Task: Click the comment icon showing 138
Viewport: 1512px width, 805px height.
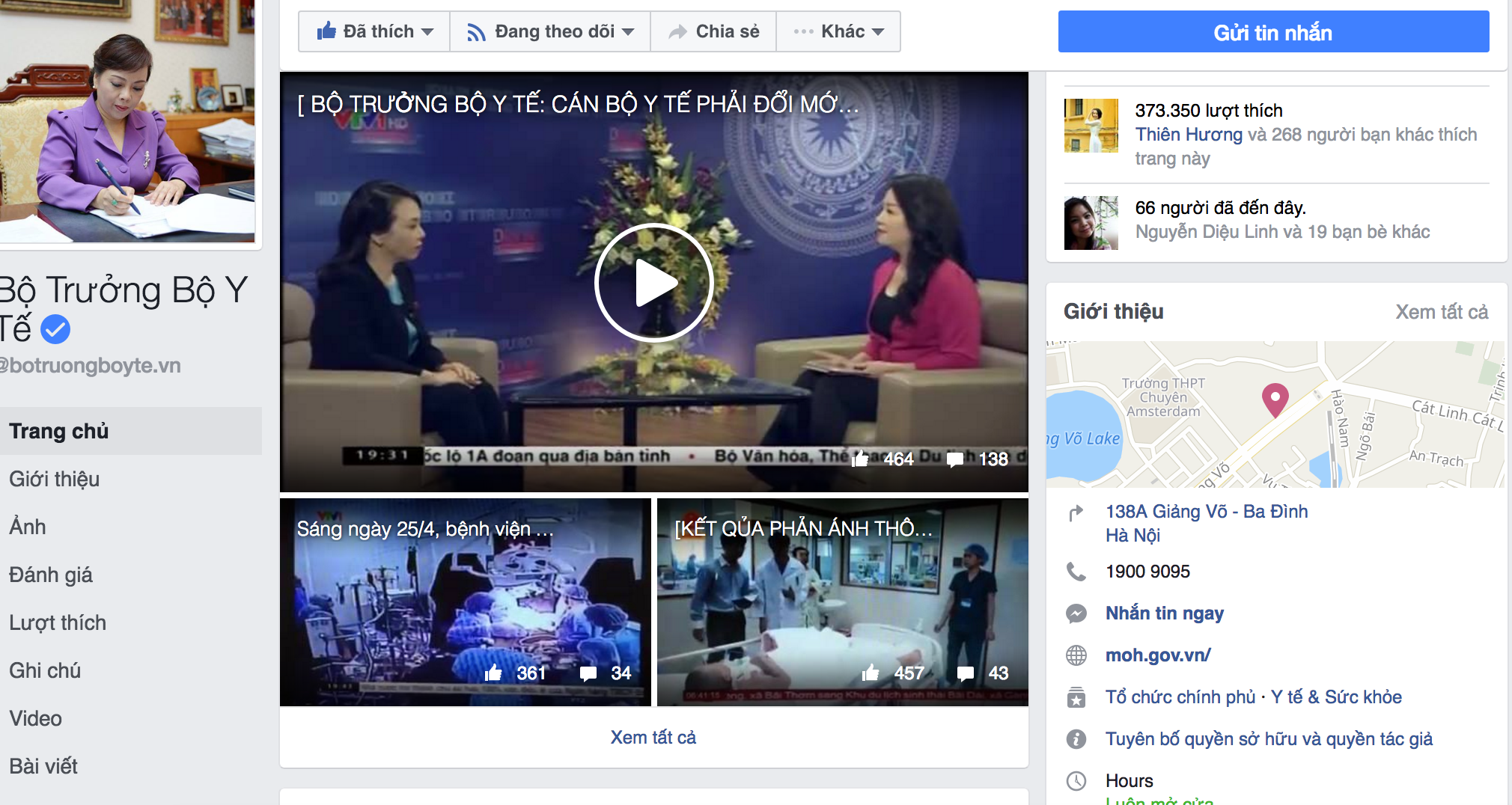Action: coord(955,459)
